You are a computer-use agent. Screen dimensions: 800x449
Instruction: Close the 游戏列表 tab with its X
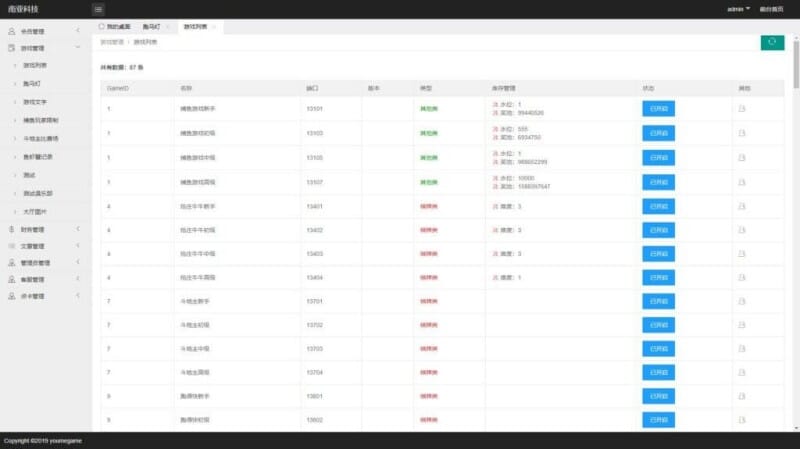coord(214,26)
